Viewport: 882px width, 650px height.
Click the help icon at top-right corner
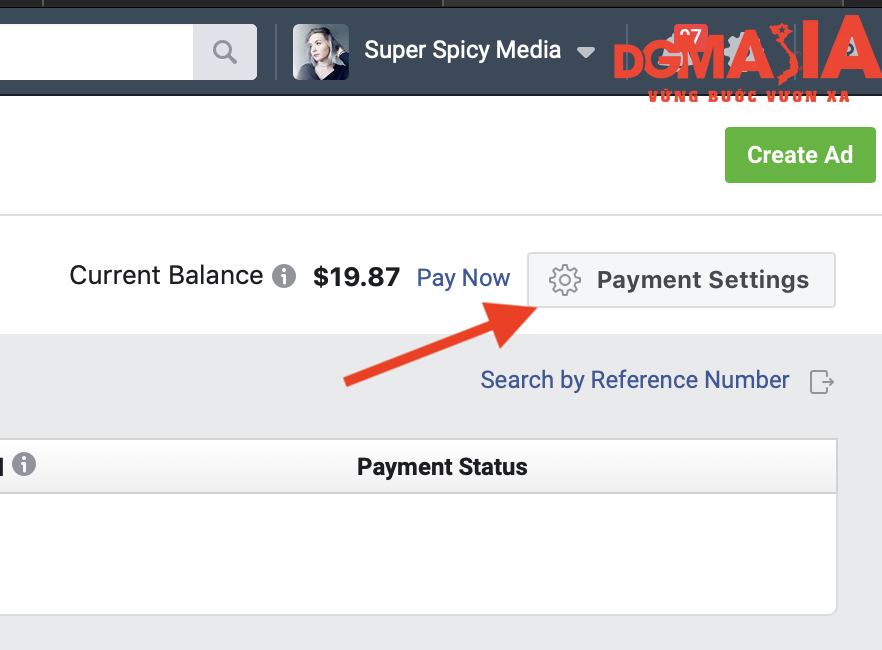[x=853, y=49]
